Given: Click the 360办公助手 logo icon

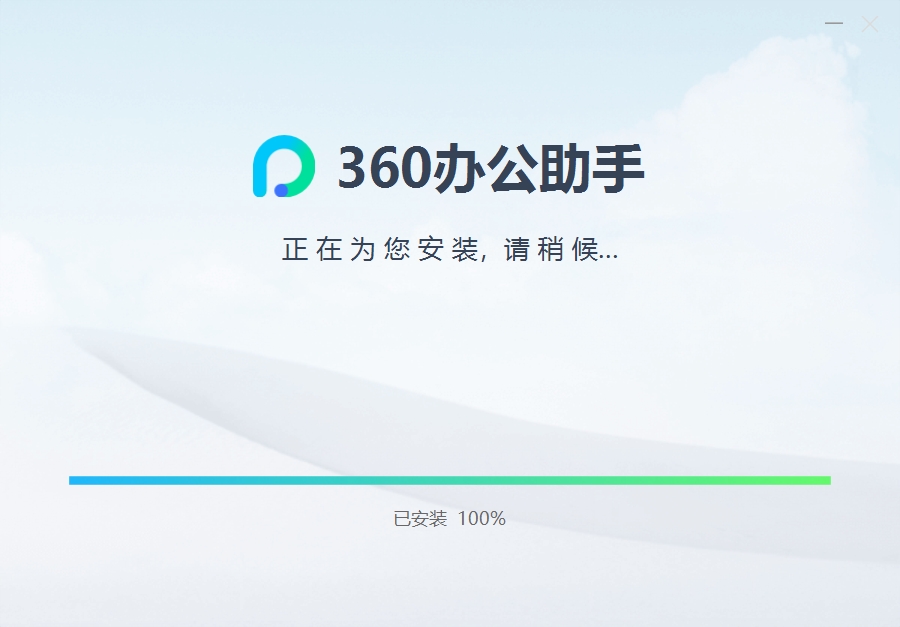Looking at the screenshot, I should (284, 166).
